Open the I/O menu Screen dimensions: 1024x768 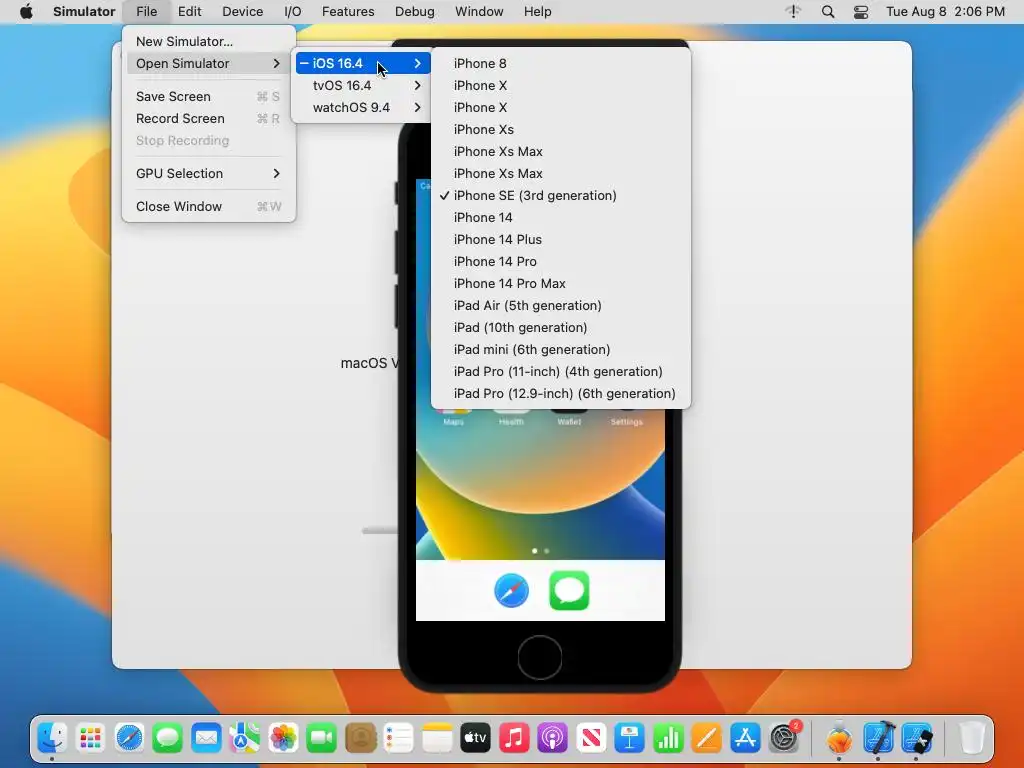pyautogui.click(x=293, y=12)
